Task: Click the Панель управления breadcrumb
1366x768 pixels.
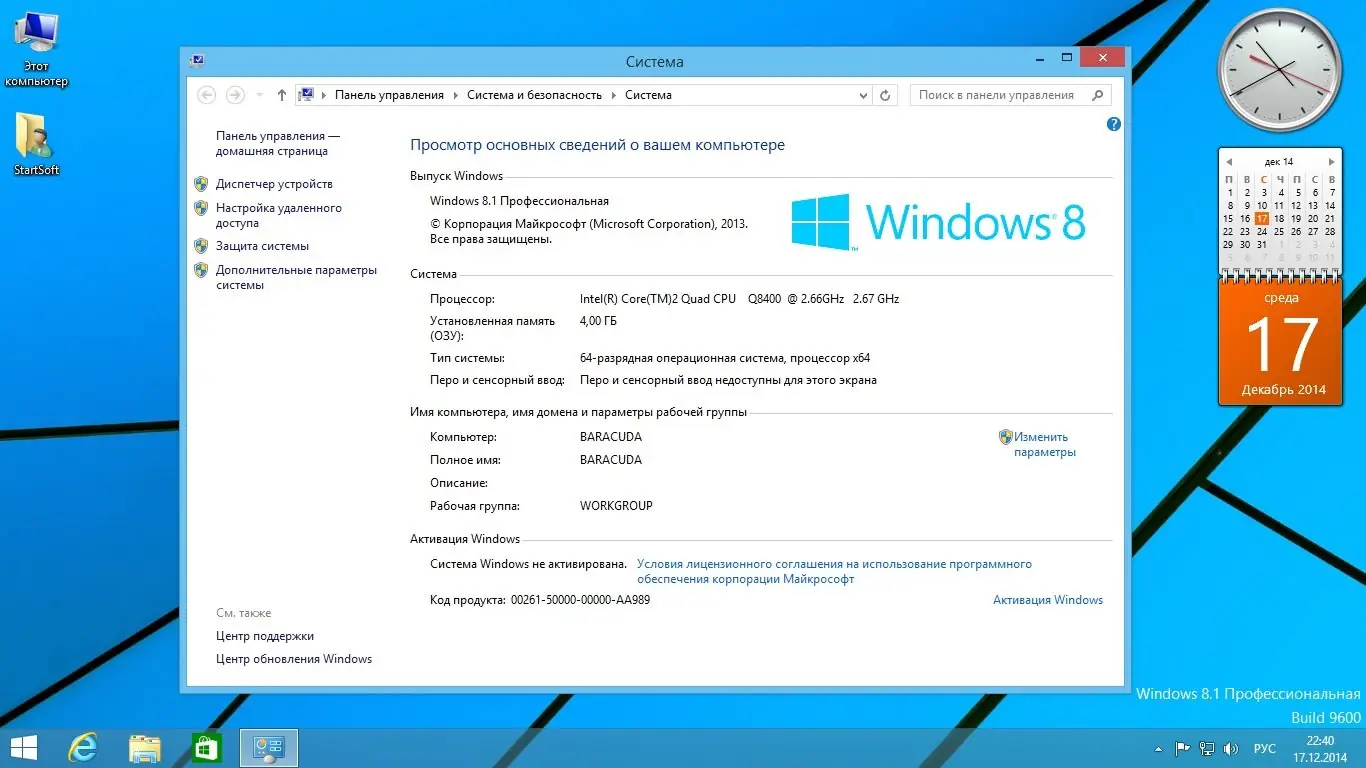Action: 389,95
